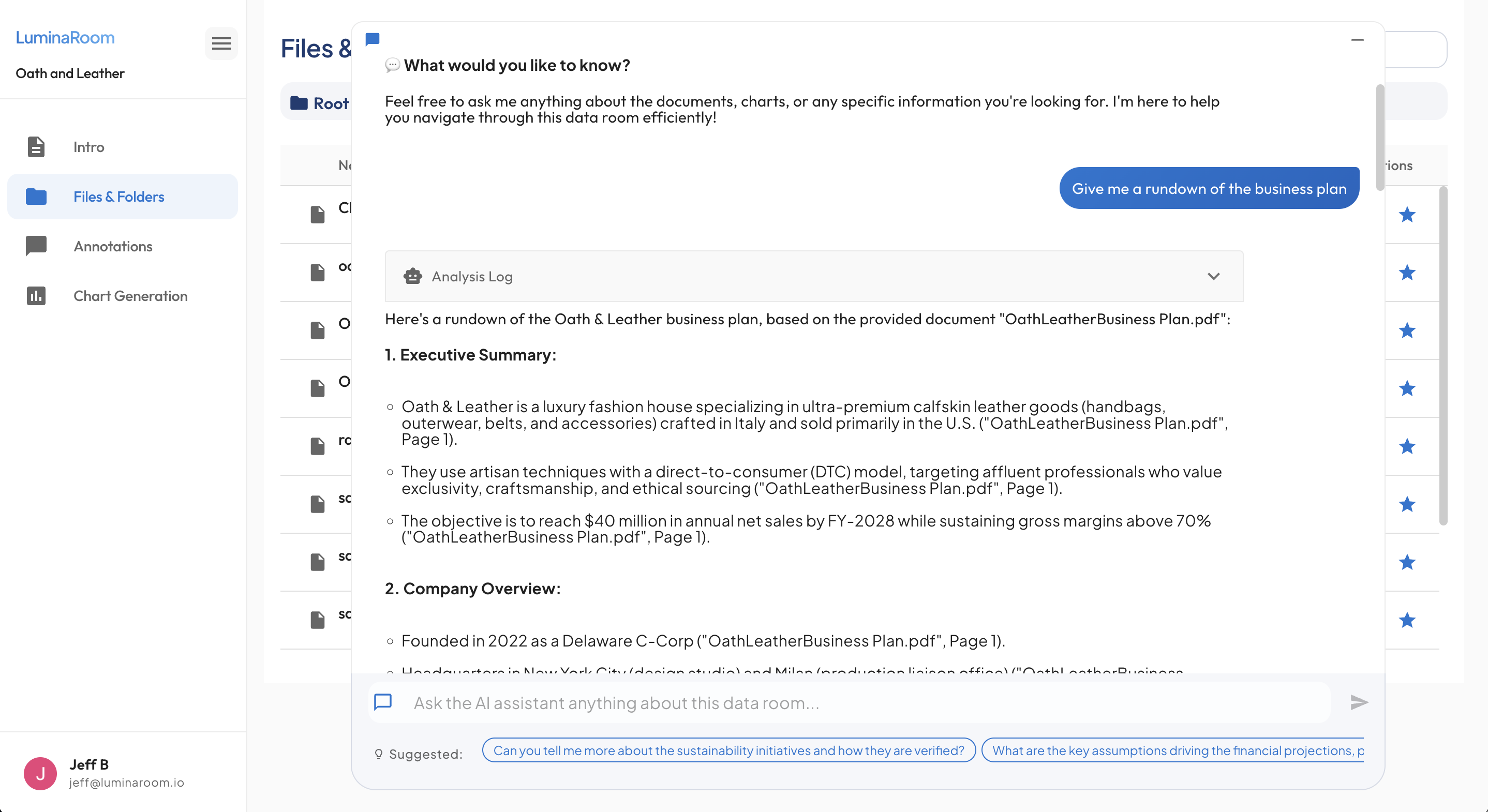Toggle the star on the second file row
1488x812 pixels.
coord(1407,273)
